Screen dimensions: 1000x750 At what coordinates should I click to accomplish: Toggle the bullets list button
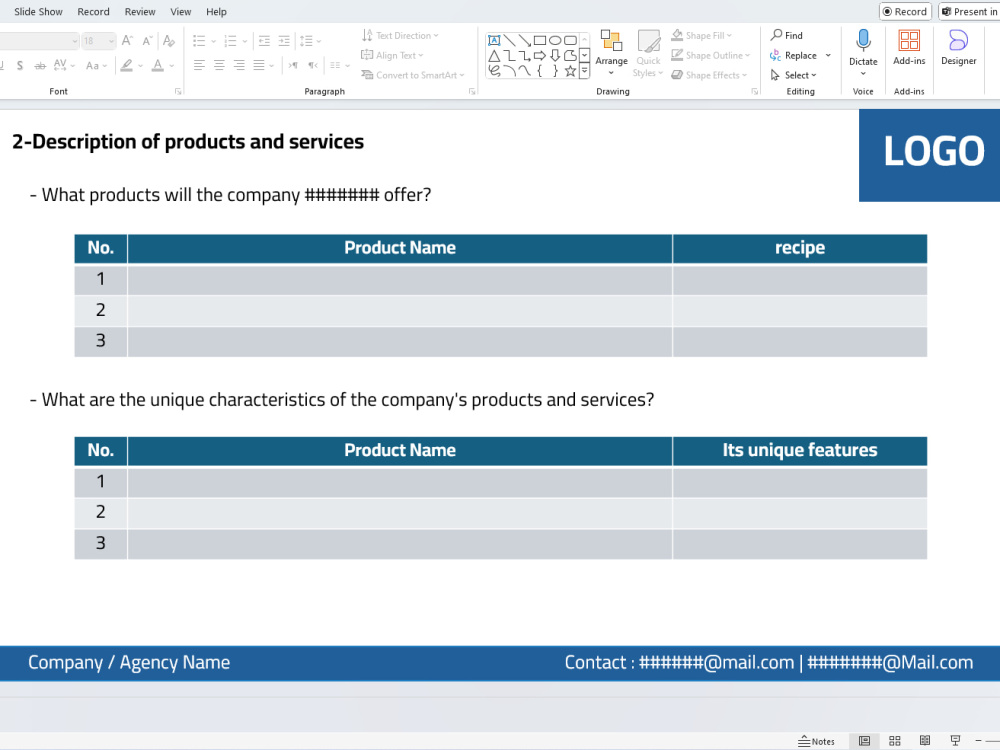[199, 41]
